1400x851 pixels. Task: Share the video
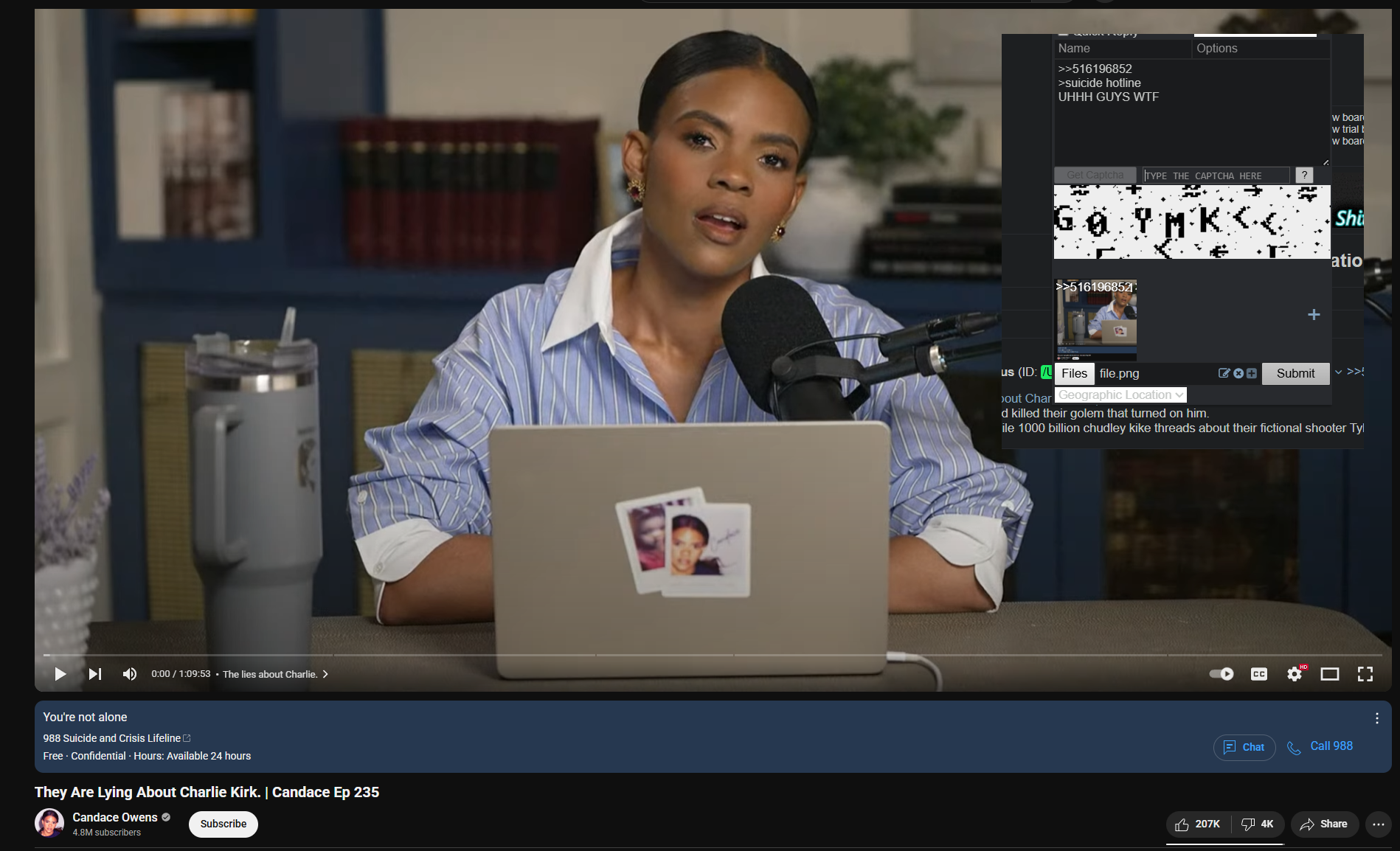[x=1324, y=824]
